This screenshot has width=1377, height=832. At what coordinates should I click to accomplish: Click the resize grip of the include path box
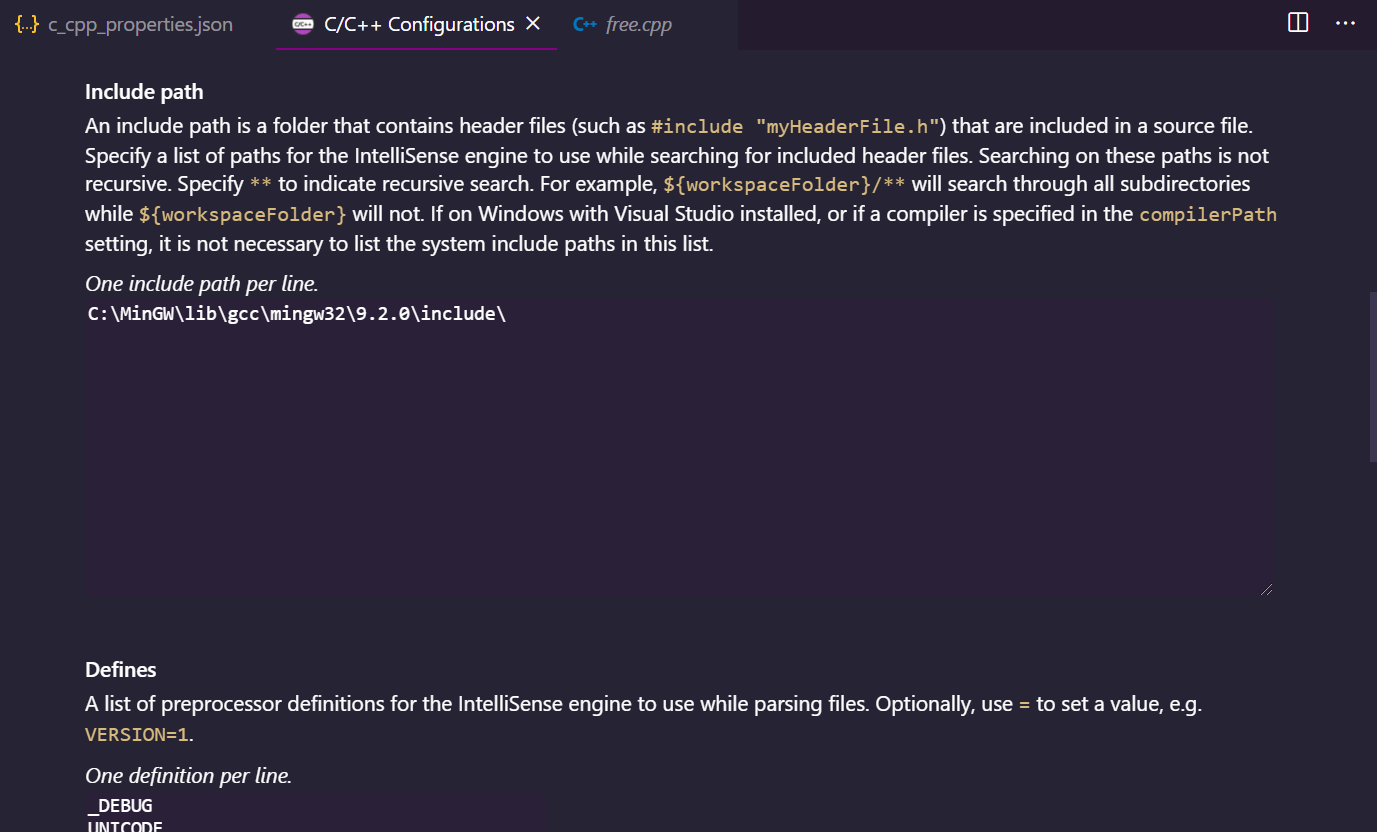pos(1266,588)
